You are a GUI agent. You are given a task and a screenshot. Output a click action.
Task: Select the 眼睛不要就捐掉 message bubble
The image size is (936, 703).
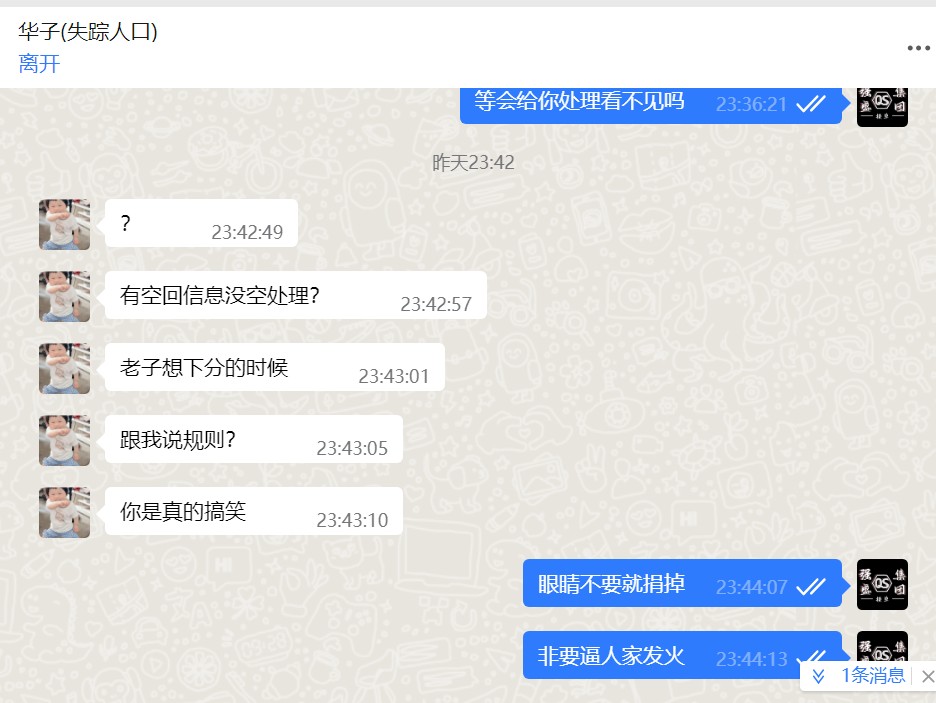point(682,583)
